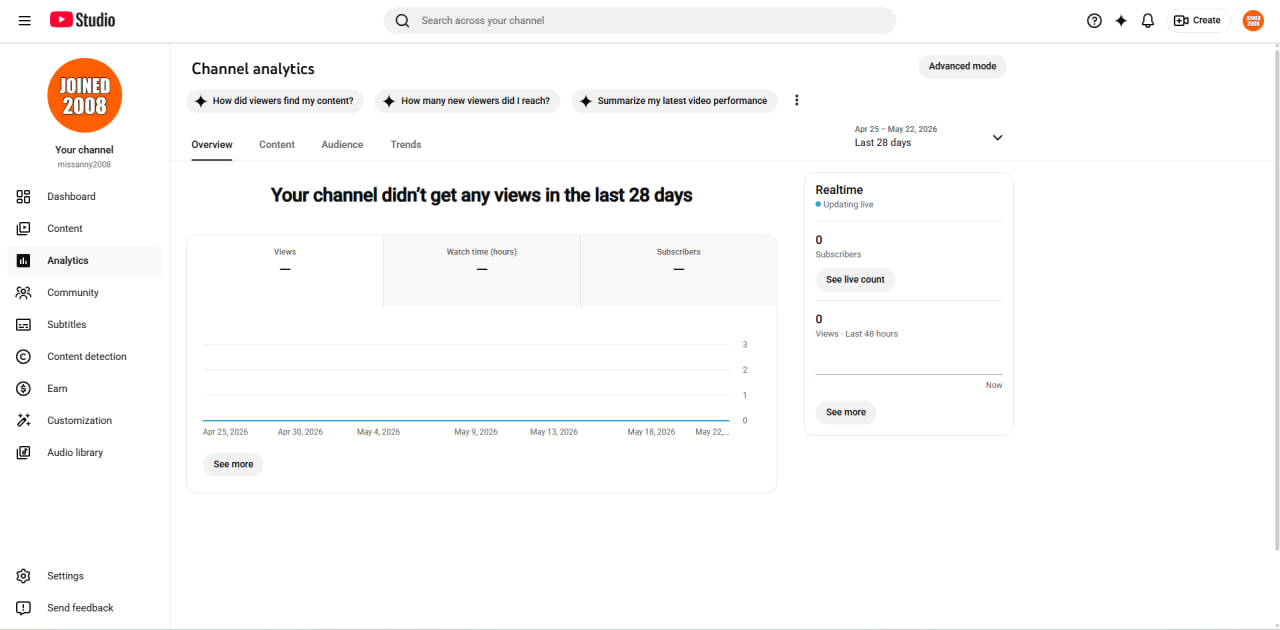The height and width of the screenshot is (630, 1280).
Task: Focus the Search across your channel field
Action: 640,20
